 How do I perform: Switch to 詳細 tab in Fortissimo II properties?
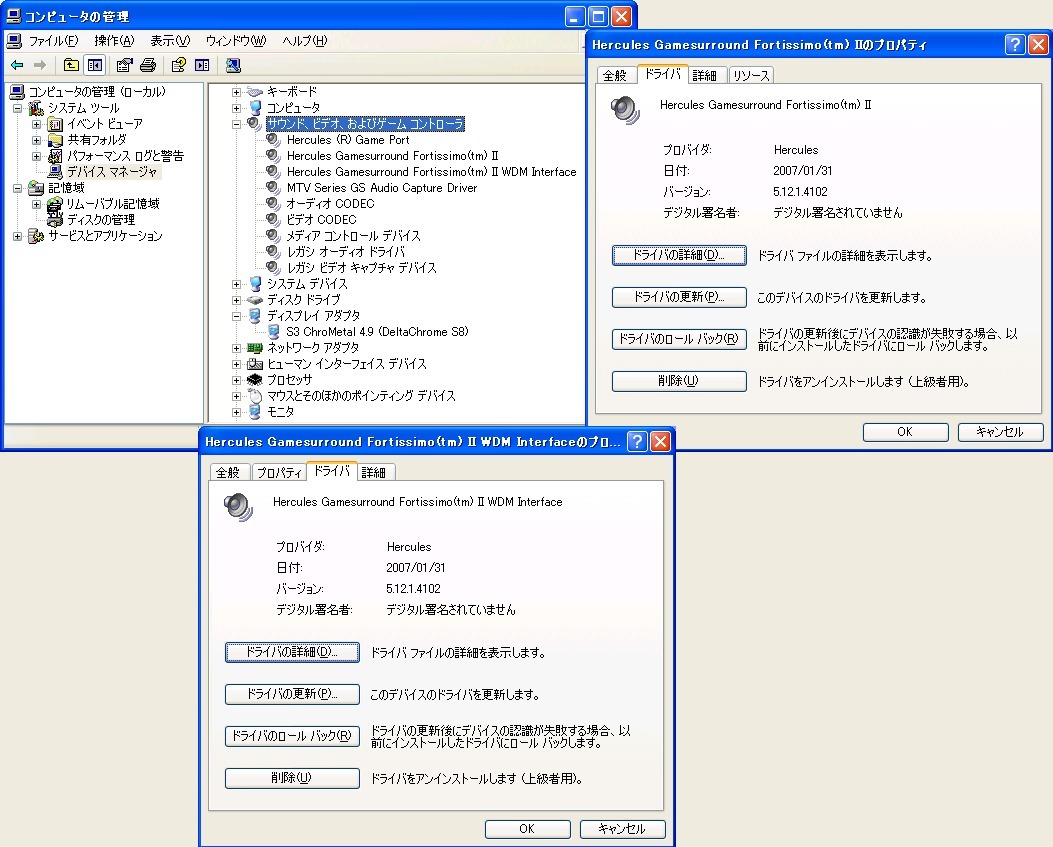tap(704, 76)
